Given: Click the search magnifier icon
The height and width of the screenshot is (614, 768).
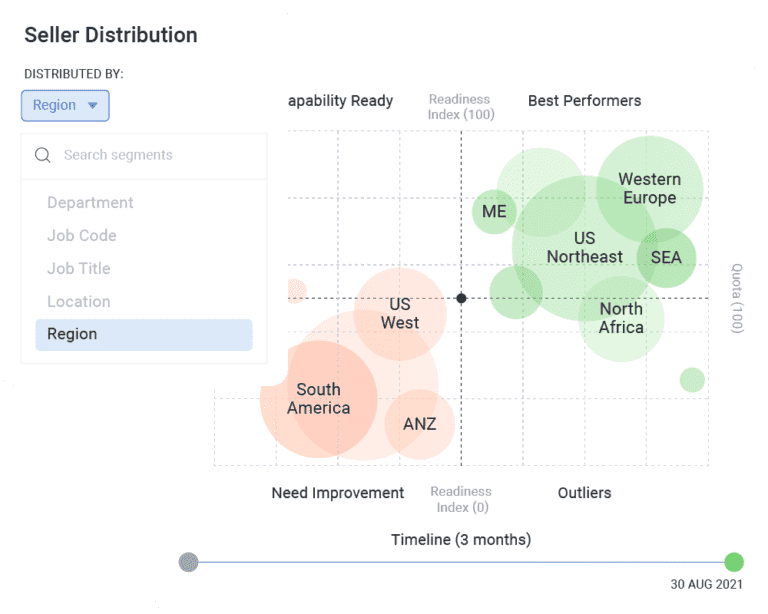Looking at the screenshot, I should pos(42,155).
